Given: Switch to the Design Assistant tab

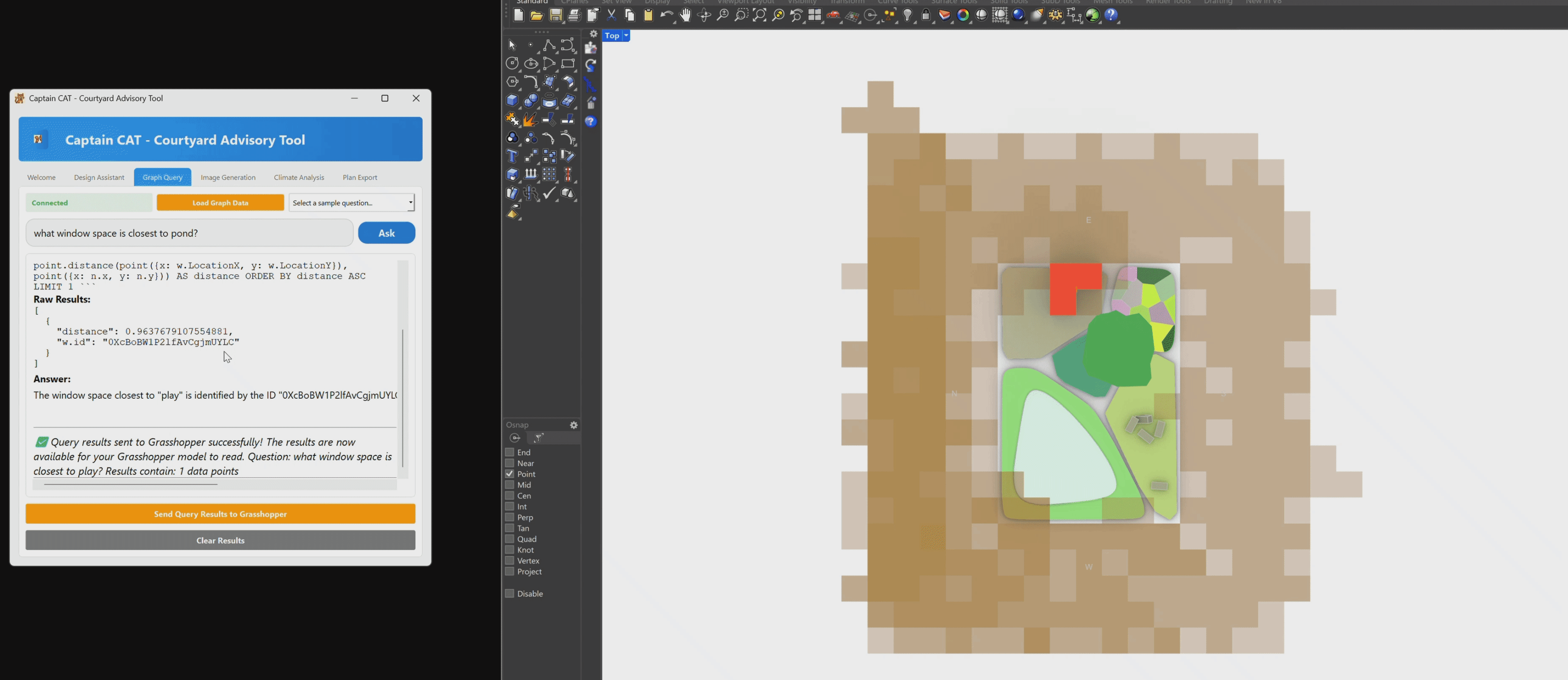Looking at the screenshot, I should [99, 178].
